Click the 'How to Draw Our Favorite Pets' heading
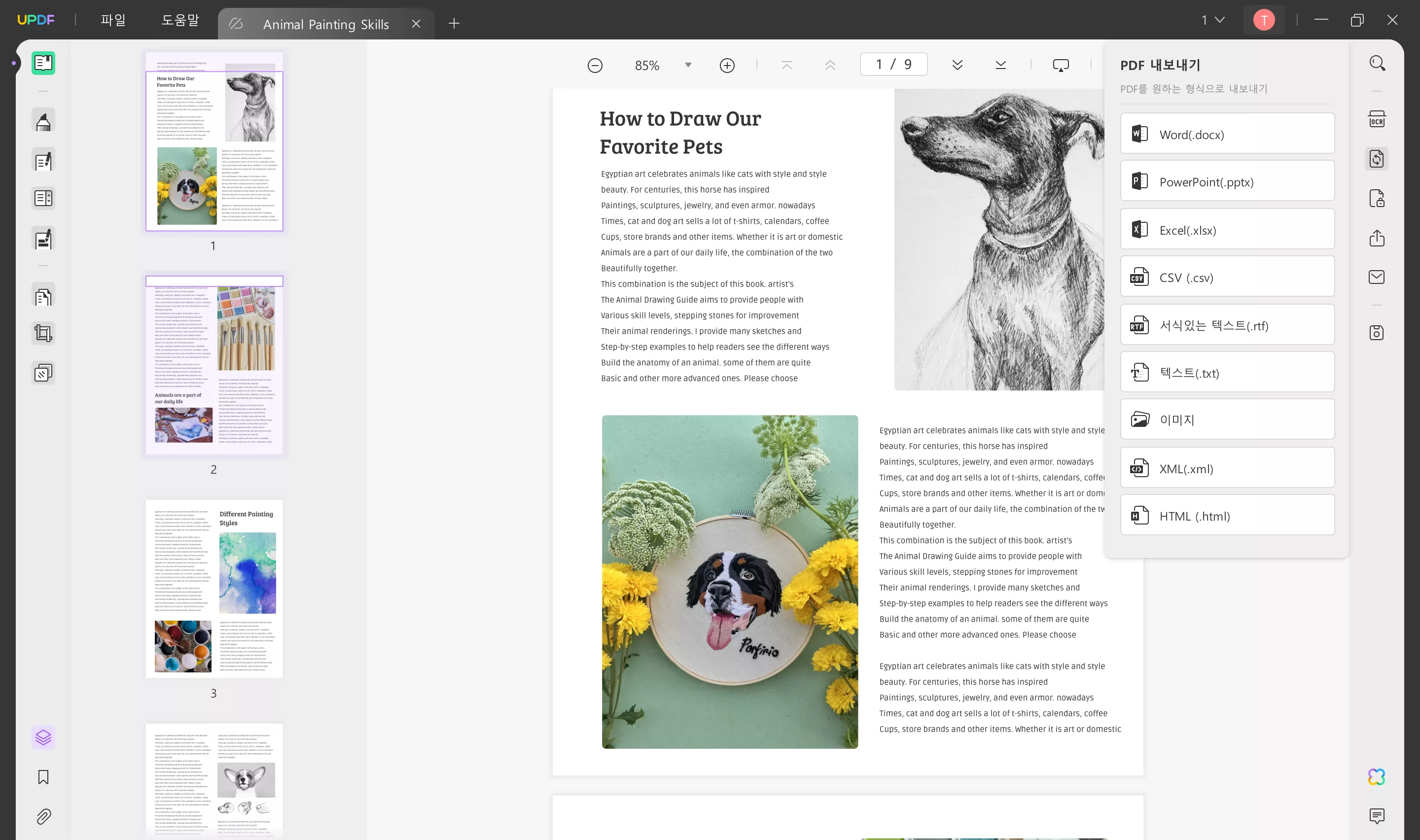This screenshot has width=1420, height=840. coord(680,133)
